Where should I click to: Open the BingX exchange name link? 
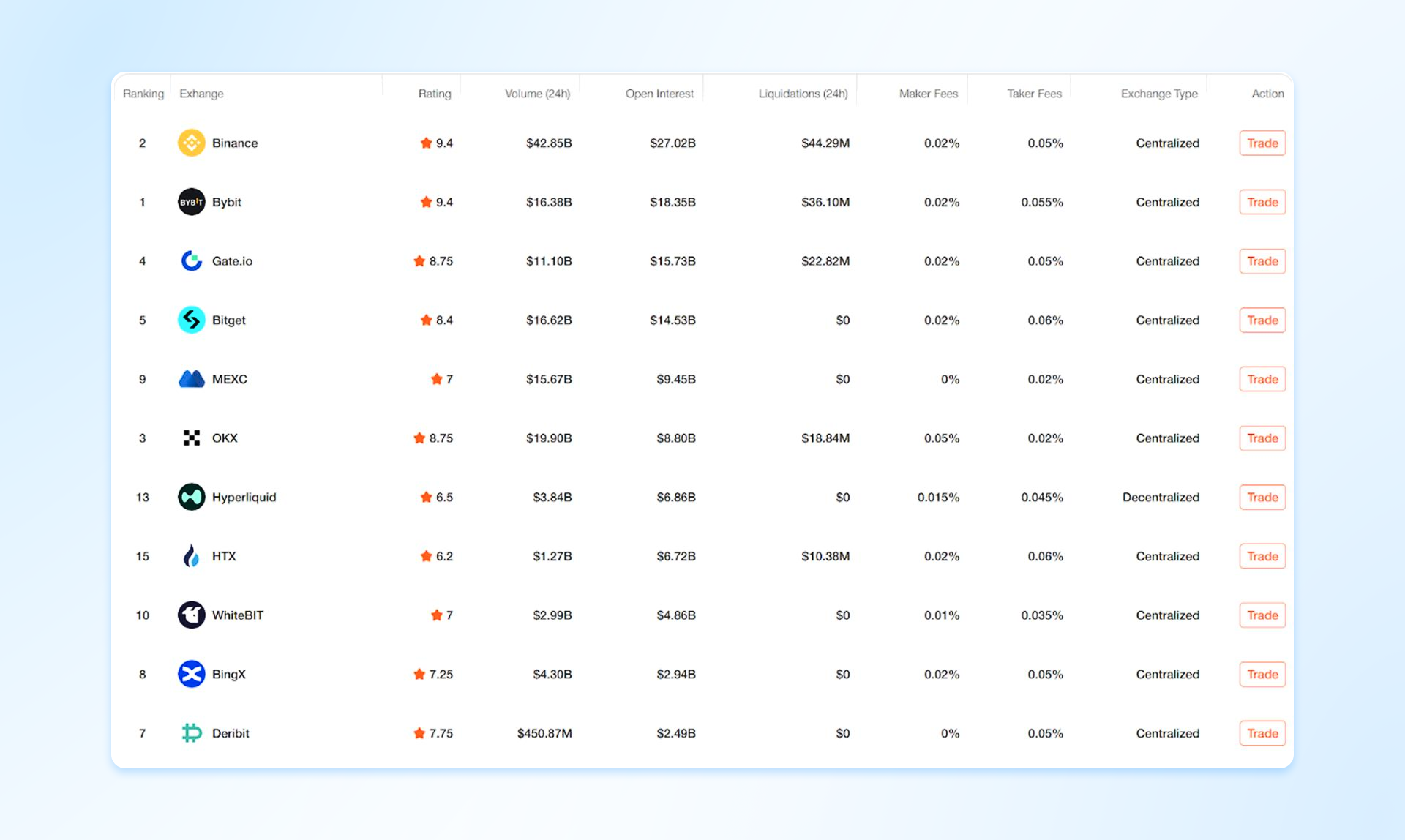click(x=229, y=675)
